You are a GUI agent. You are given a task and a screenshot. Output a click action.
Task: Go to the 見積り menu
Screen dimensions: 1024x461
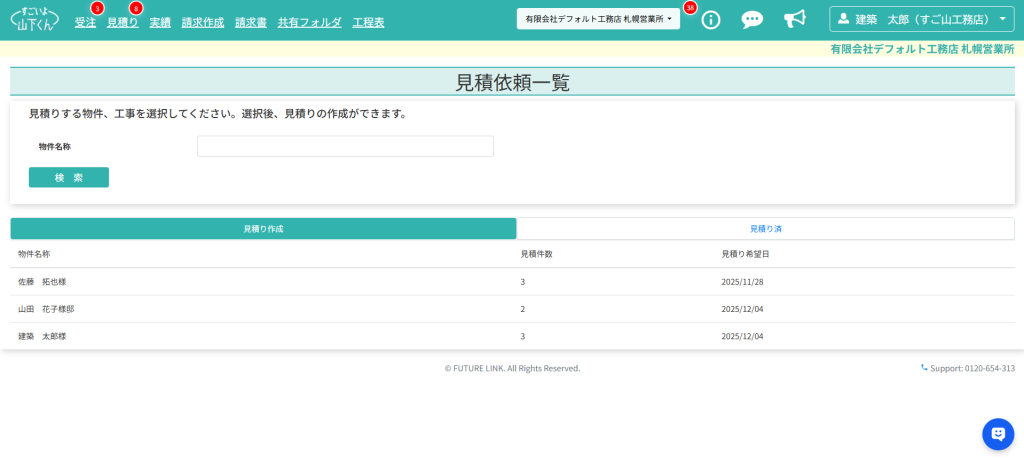click(x=122, y=22)
